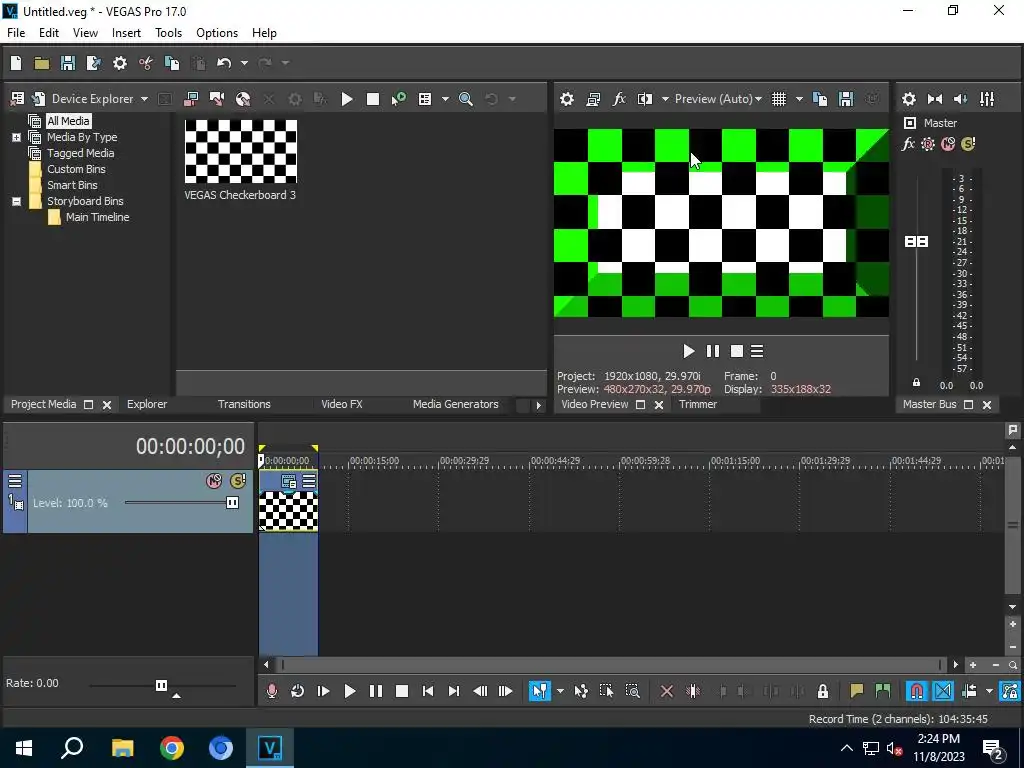1024x768 pixels.
Task: Open the Overlays dropdown arrow
Action: pos(799,99)
